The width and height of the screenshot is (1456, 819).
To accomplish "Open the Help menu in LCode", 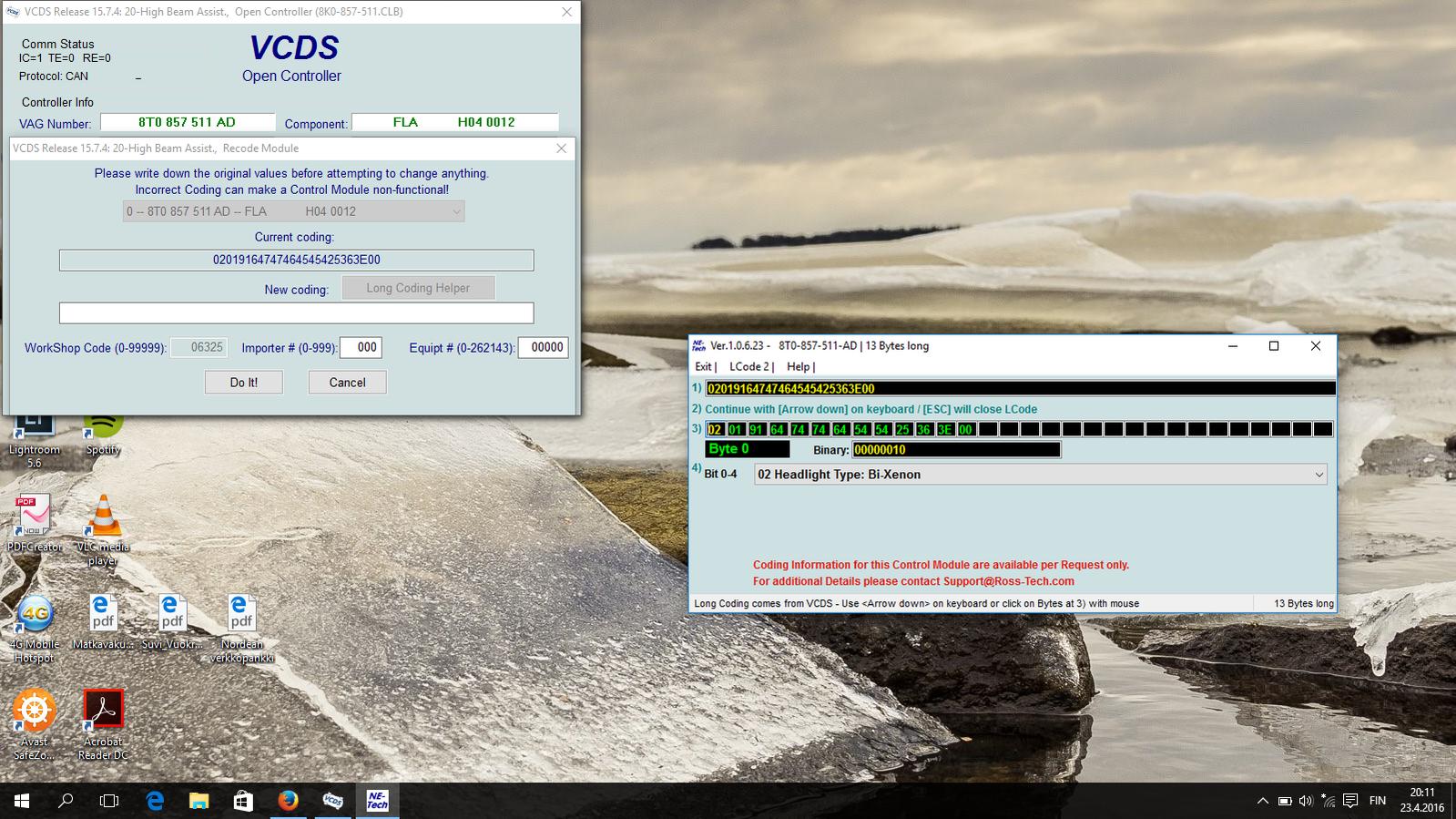I will [799, 367].
